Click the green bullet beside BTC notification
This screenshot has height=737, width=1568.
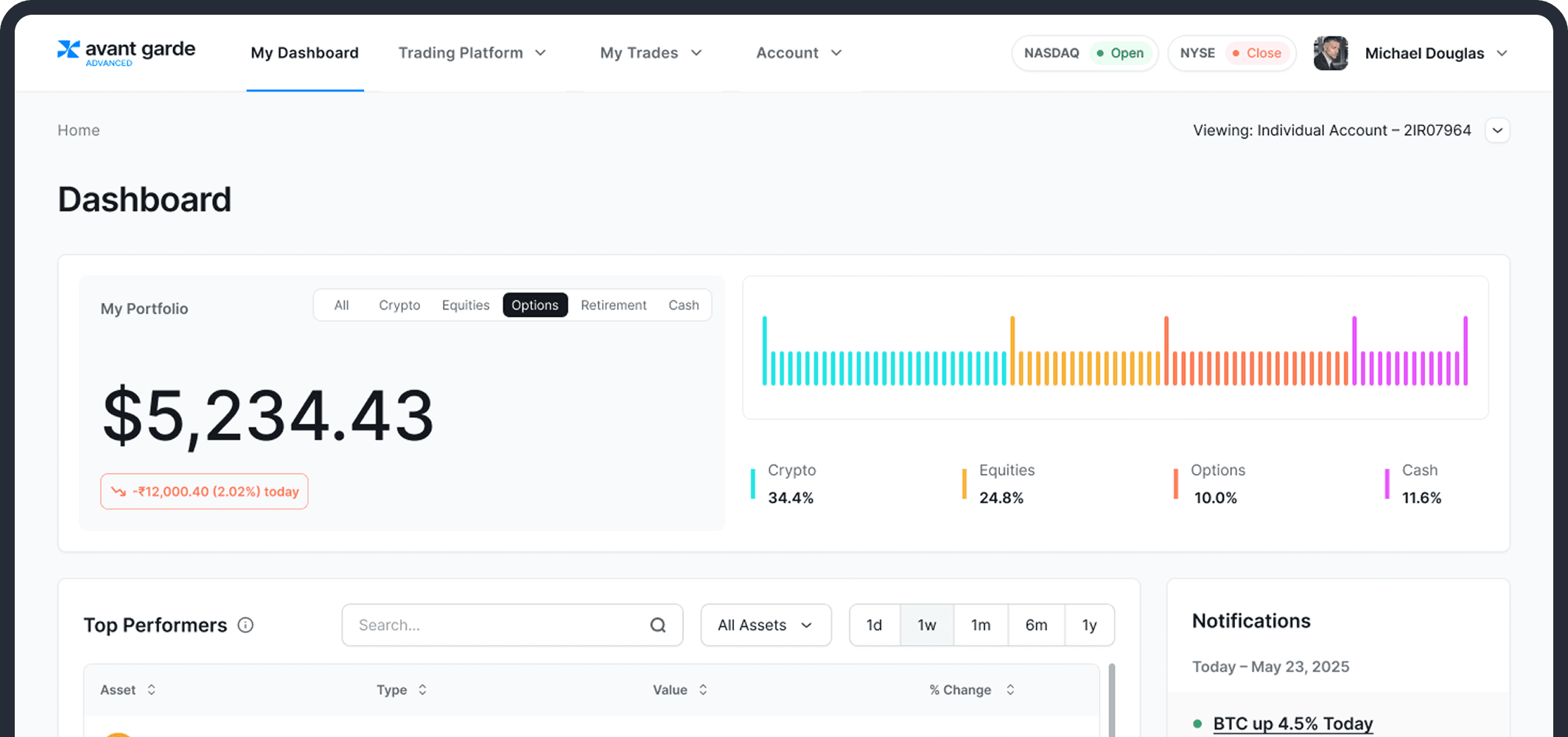[x=1200, y=724]
